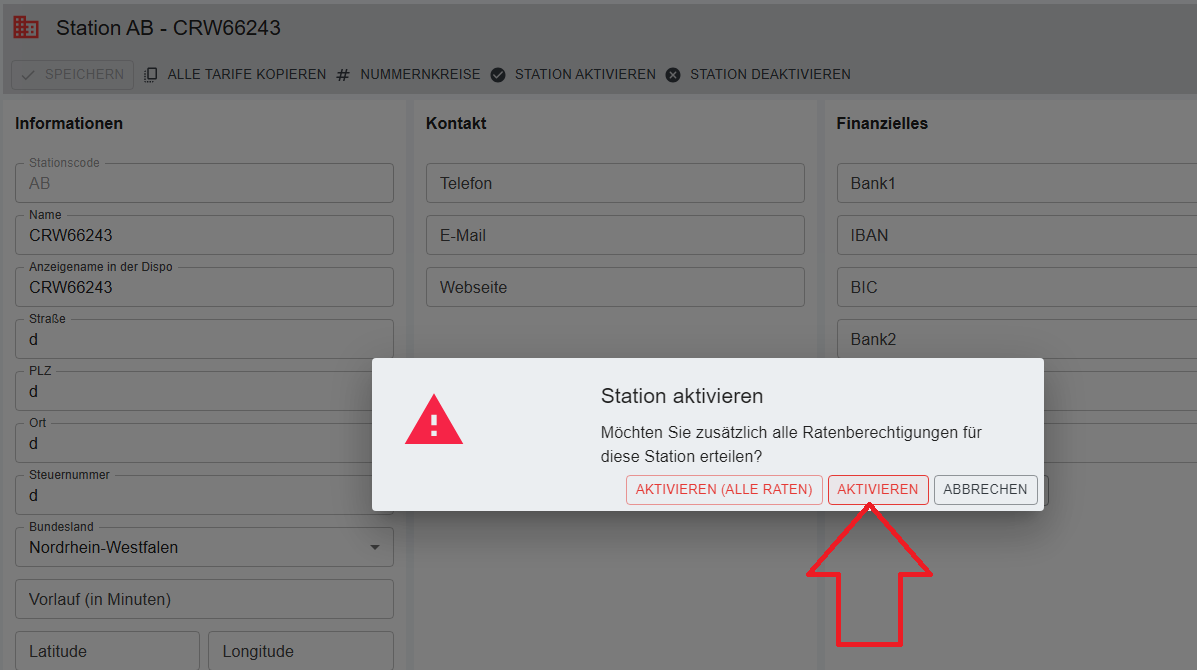
Task: Click the Name input field
Action: [205, 235]
